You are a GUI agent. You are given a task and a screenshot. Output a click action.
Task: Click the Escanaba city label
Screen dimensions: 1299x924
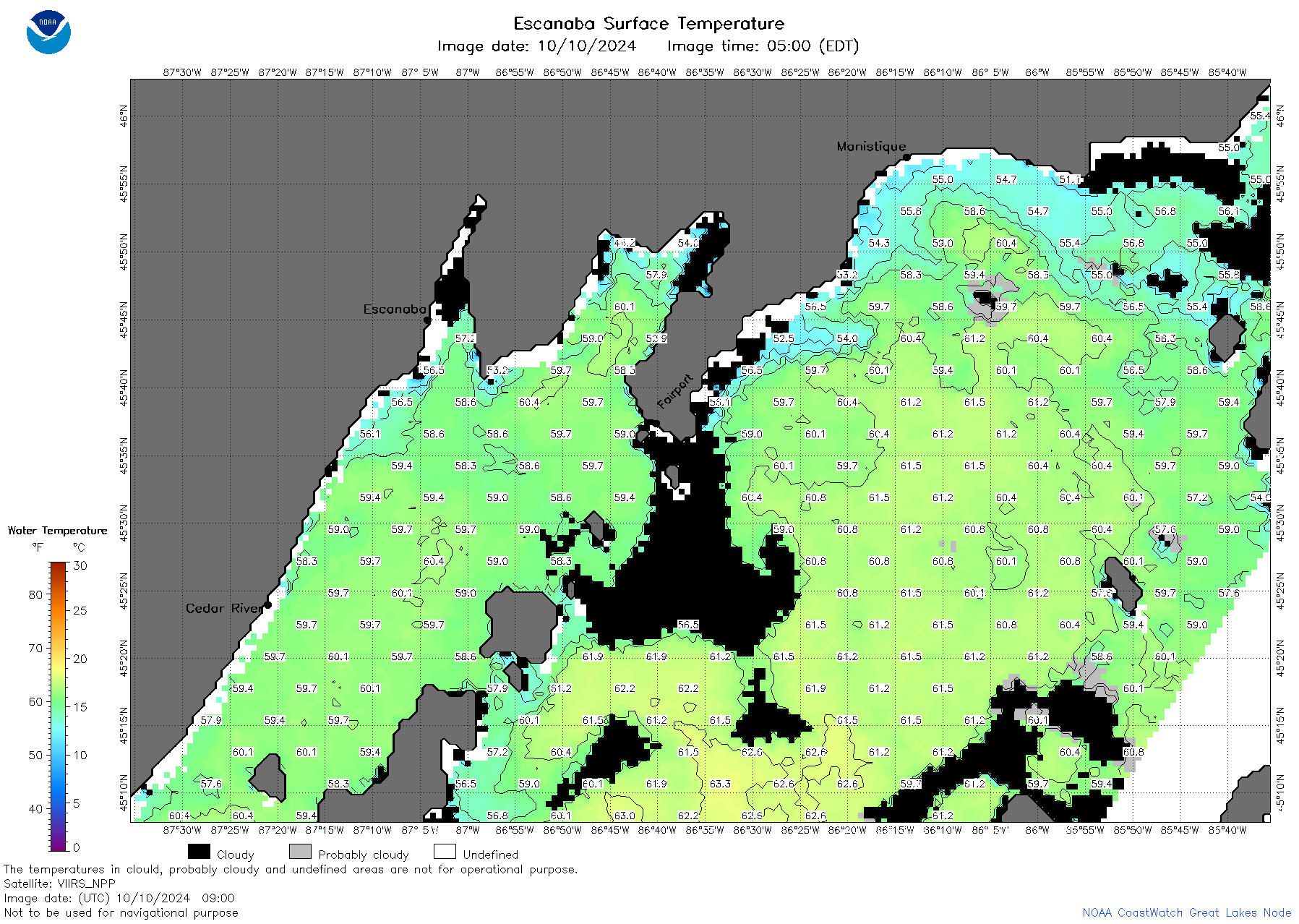coord(395,309)
